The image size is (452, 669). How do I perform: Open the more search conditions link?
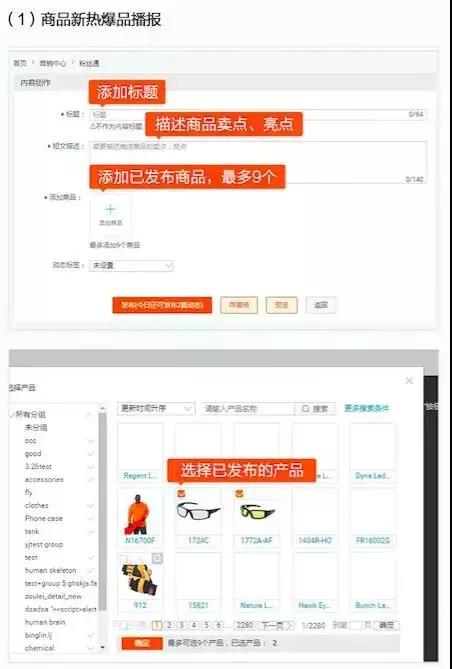(367, 408)
